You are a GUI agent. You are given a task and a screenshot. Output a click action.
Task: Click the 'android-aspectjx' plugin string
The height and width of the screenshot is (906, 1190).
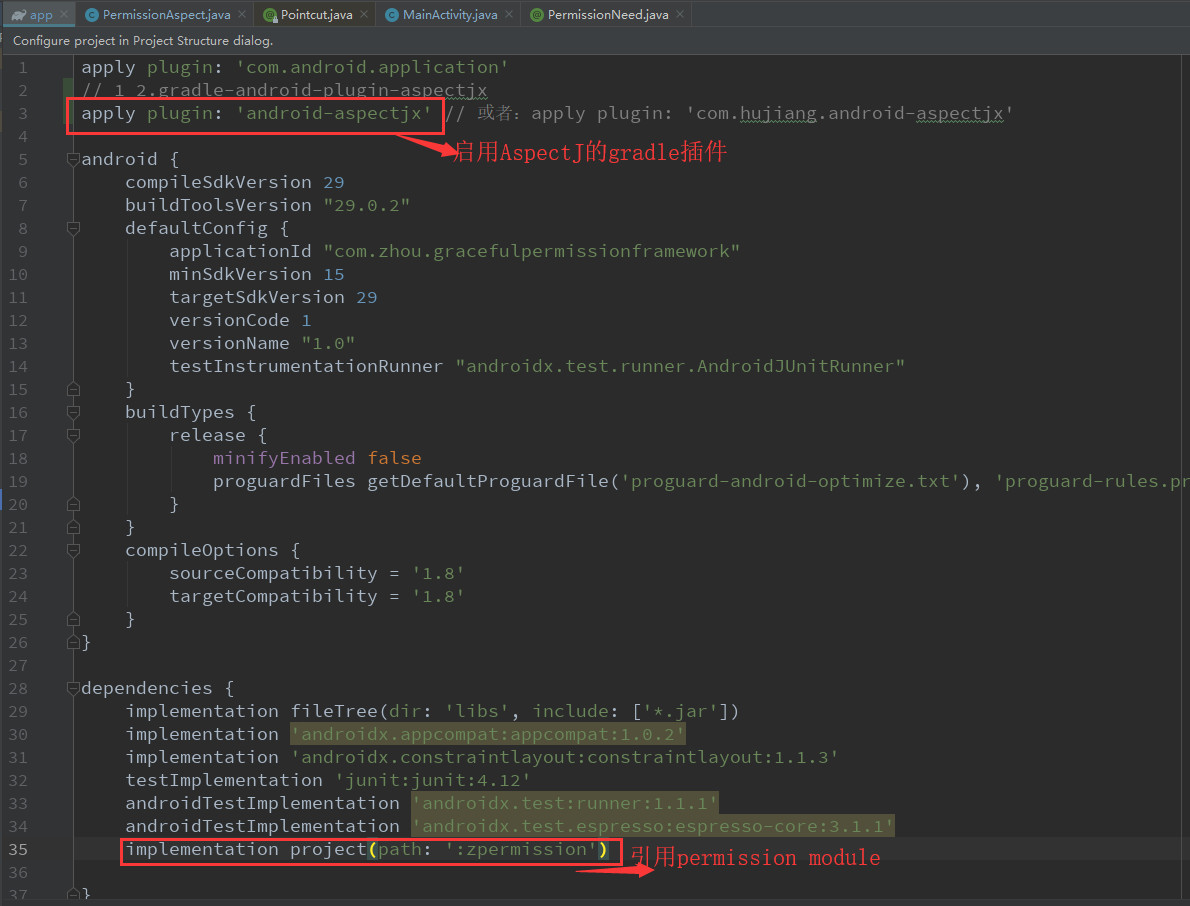click(x=334, y=113)
